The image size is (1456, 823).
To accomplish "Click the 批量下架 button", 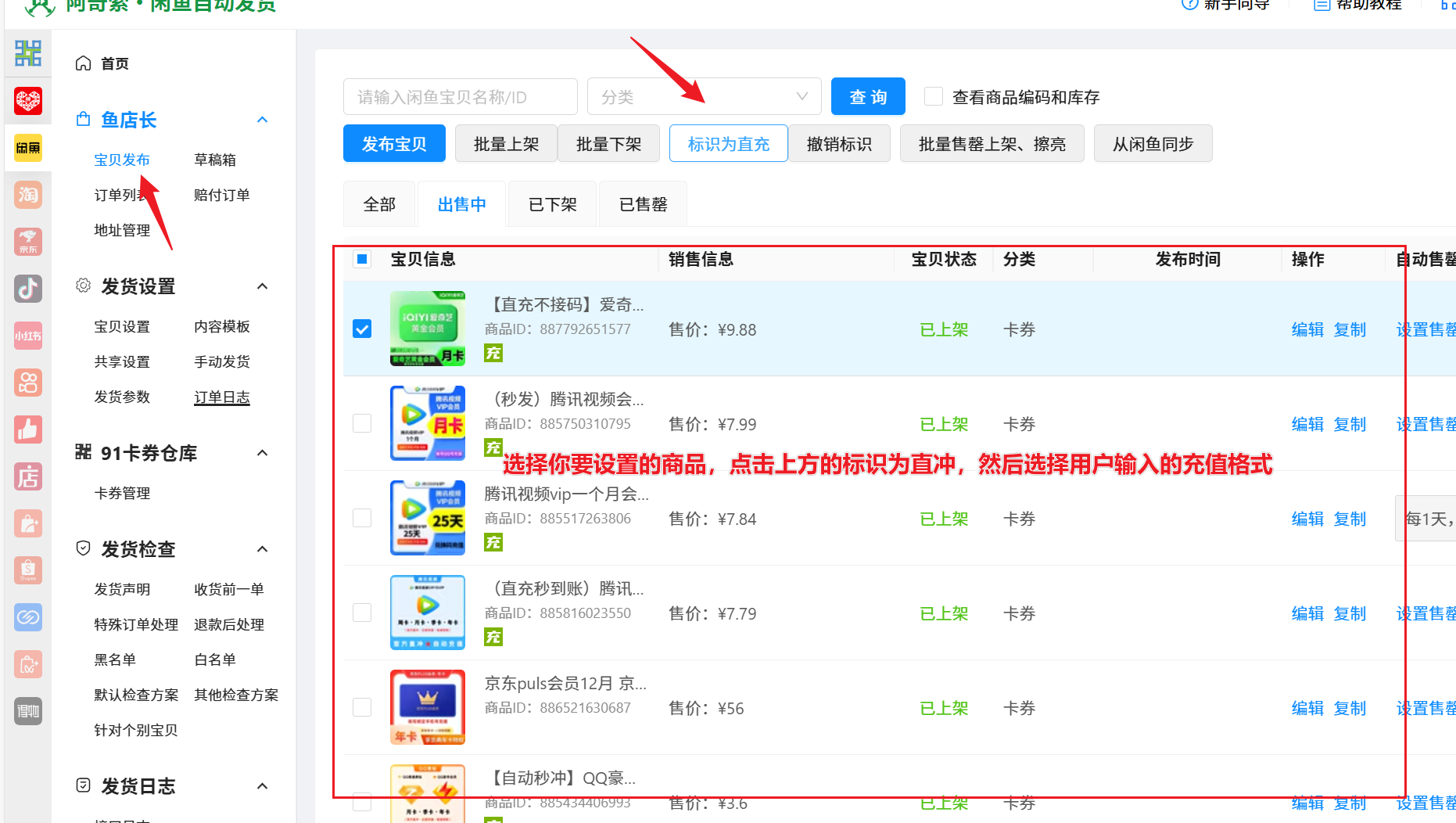I will [608, 143].
